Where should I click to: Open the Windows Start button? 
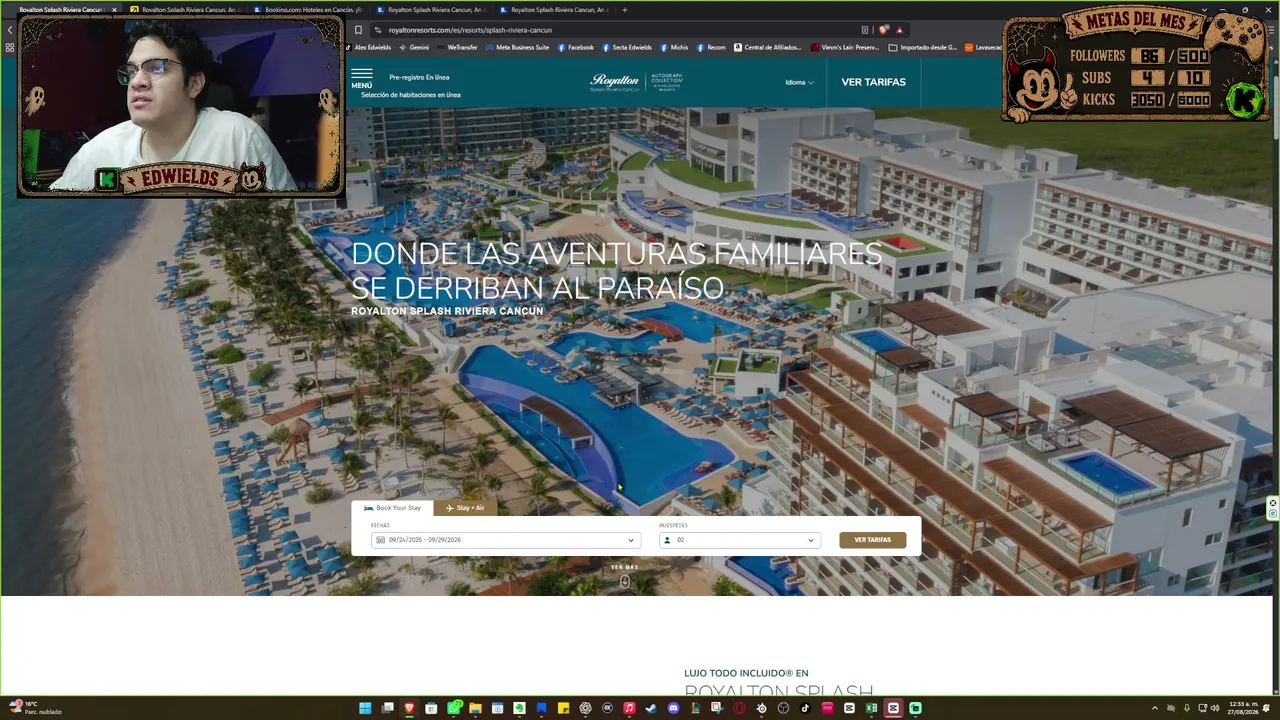365,708
